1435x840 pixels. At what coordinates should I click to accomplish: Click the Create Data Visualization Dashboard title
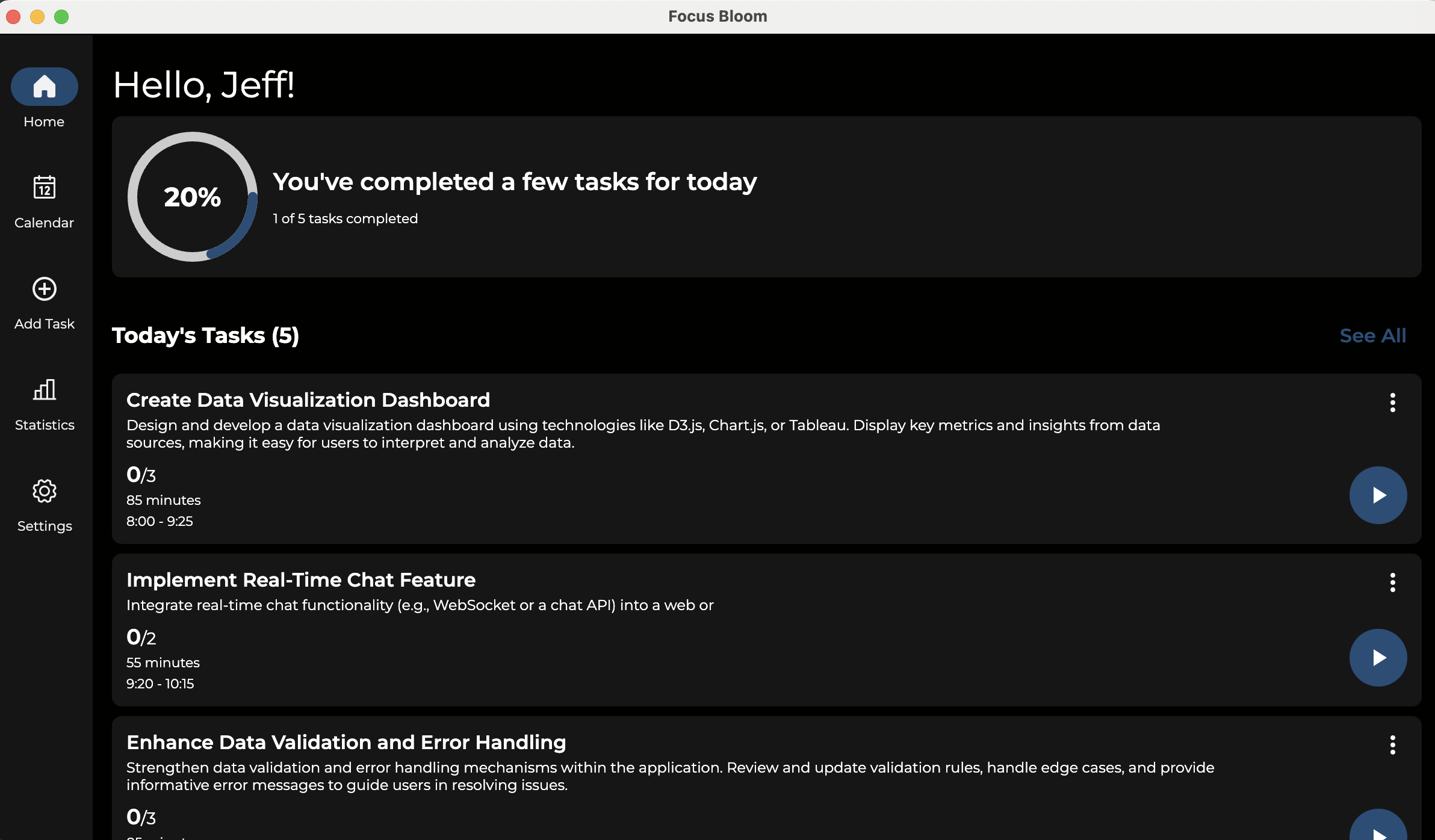[308, 400]
